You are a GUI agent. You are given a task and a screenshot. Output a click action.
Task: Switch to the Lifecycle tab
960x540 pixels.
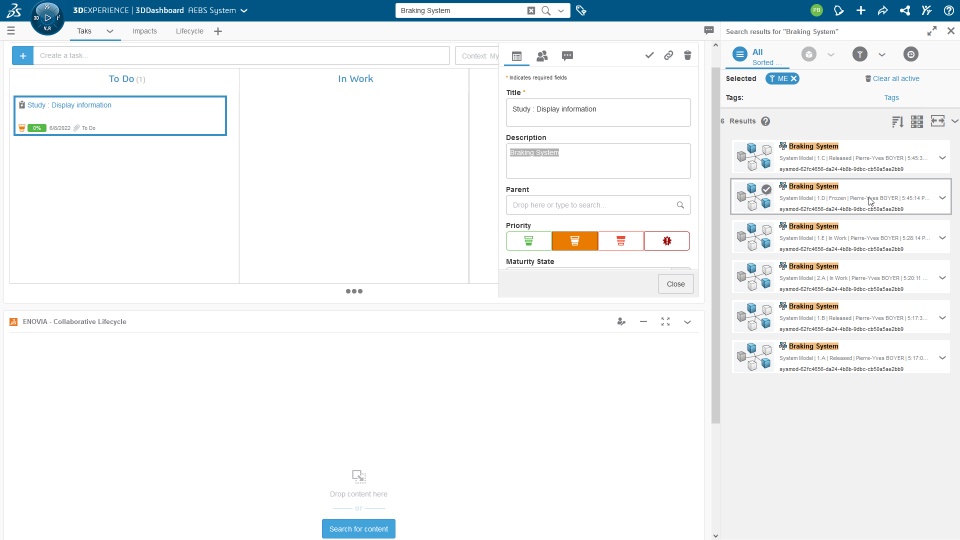coord(189,31)
